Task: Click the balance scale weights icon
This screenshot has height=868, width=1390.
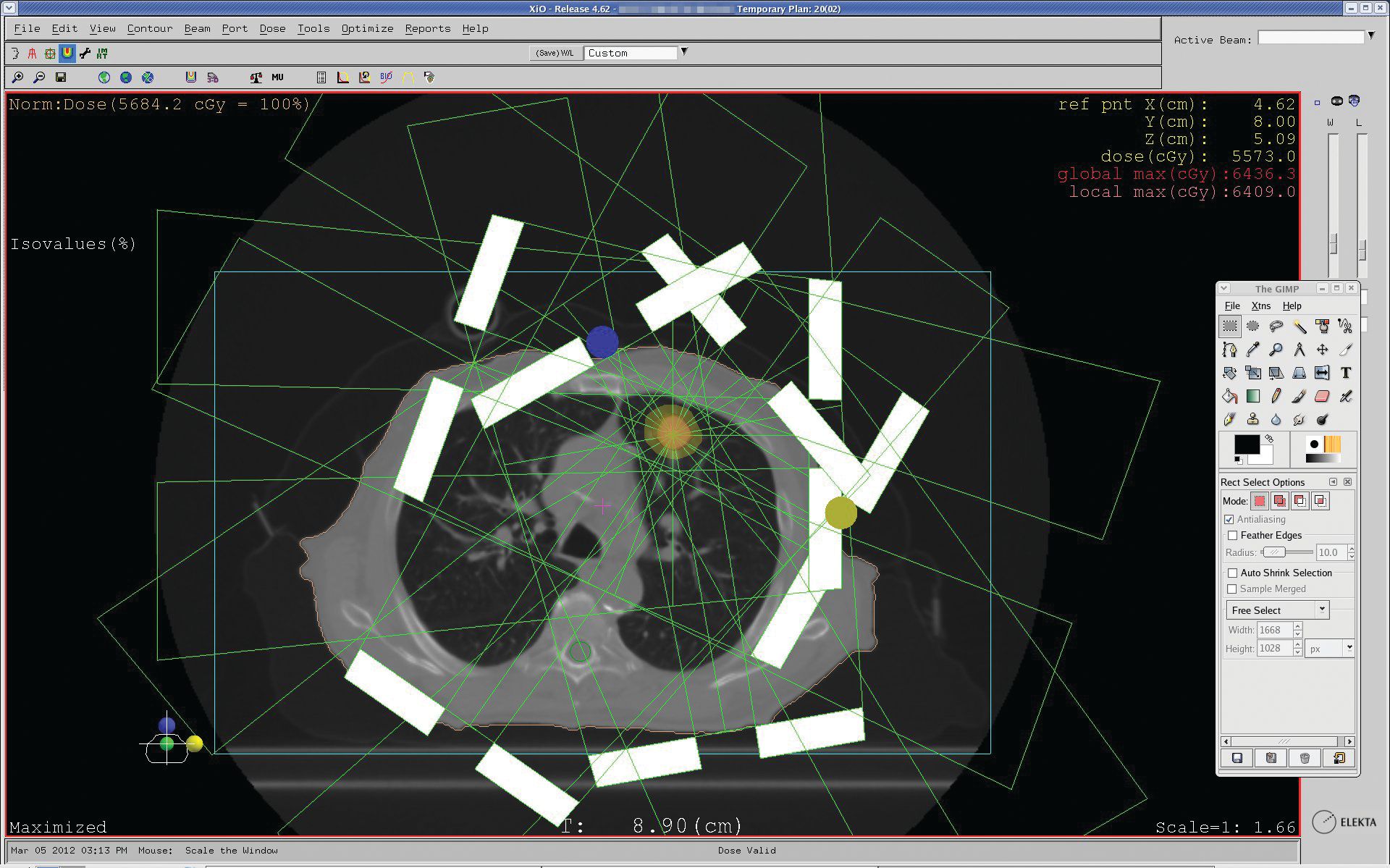Action: coord(256,77)
